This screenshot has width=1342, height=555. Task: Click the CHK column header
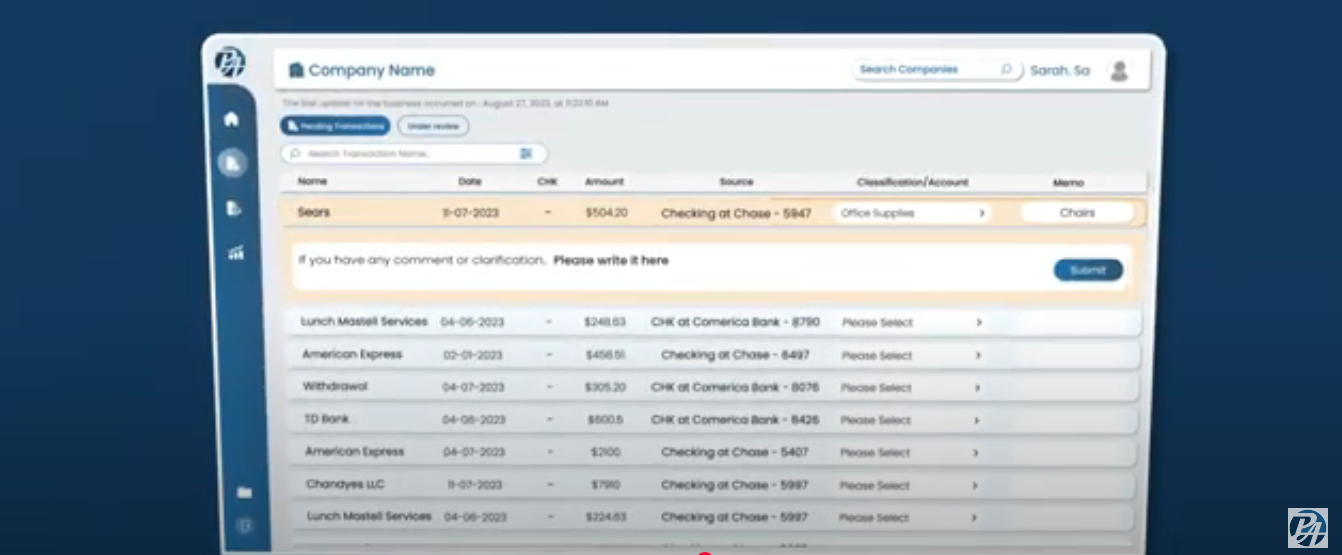click(547, 182)
